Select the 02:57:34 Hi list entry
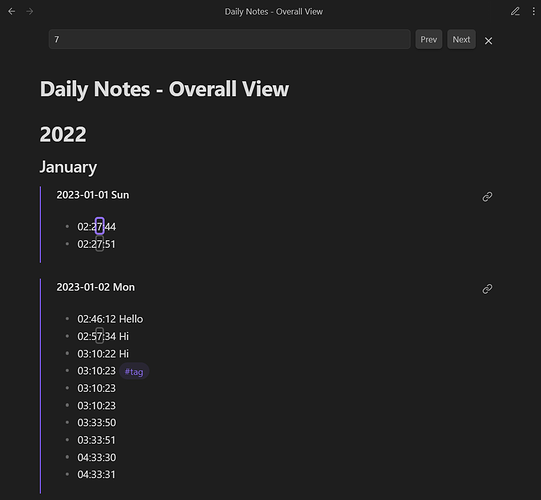541x500 pixels. 103,336
